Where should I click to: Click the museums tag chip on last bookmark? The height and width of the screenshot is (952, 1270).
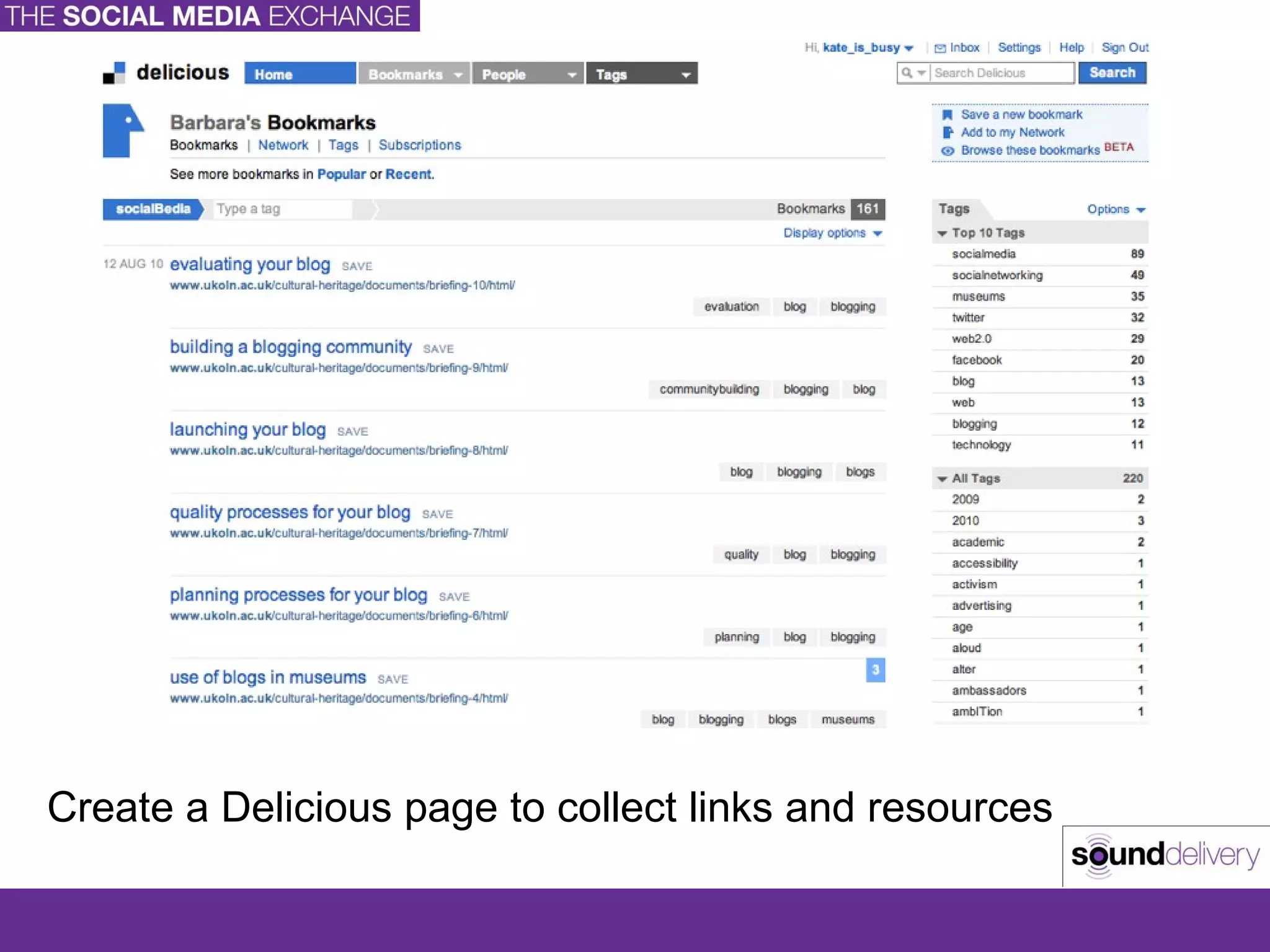click(848, 720)
